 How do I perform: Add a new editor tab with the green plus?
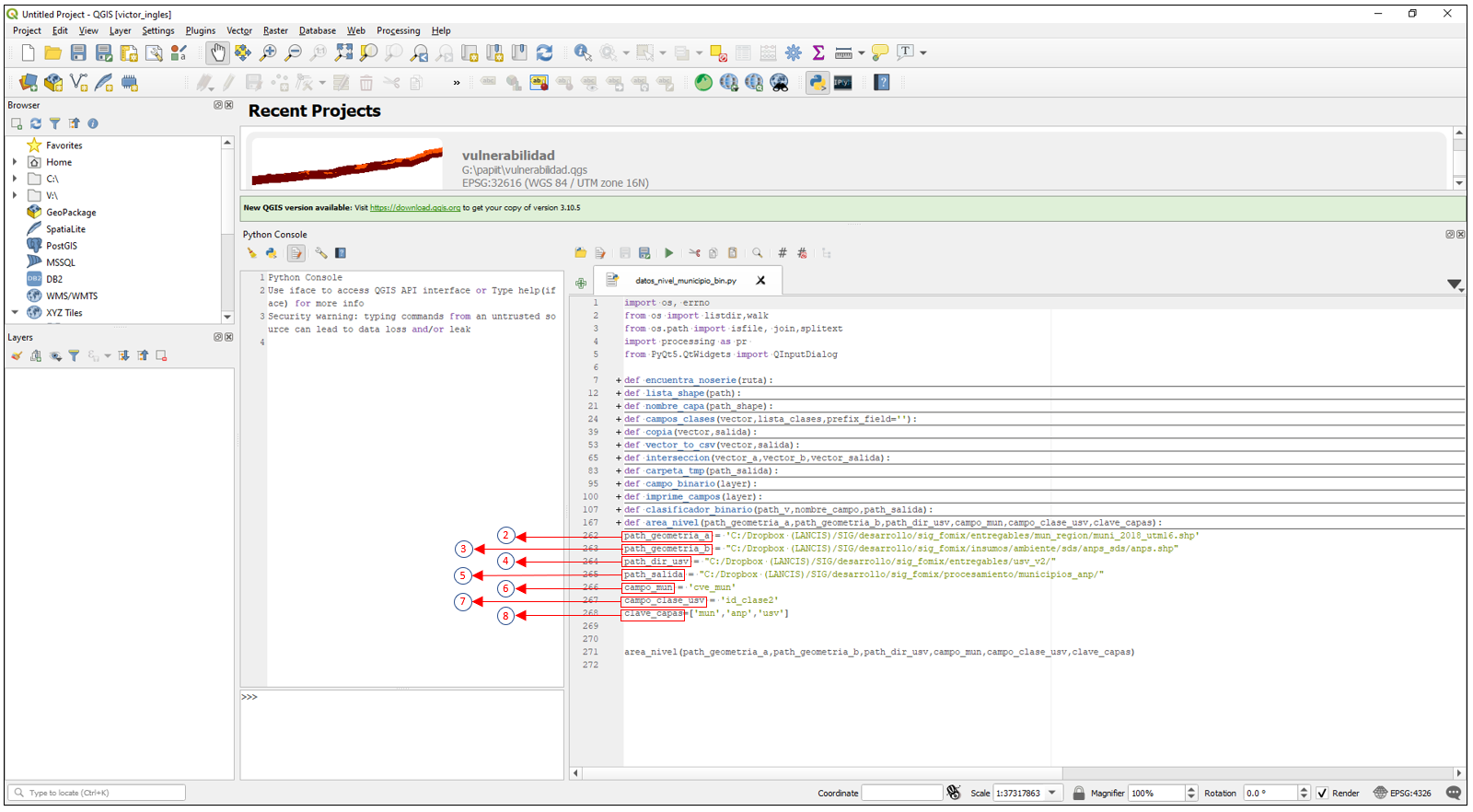[581, 284]
